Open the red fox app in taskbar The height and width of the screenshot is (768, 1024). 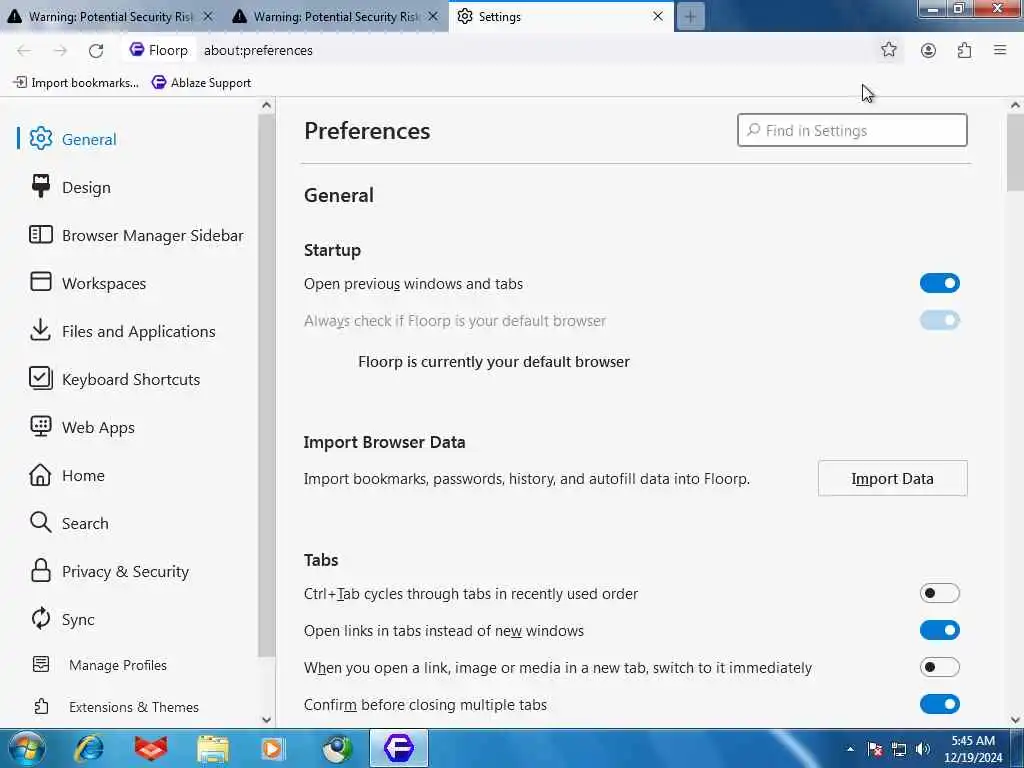151,748
